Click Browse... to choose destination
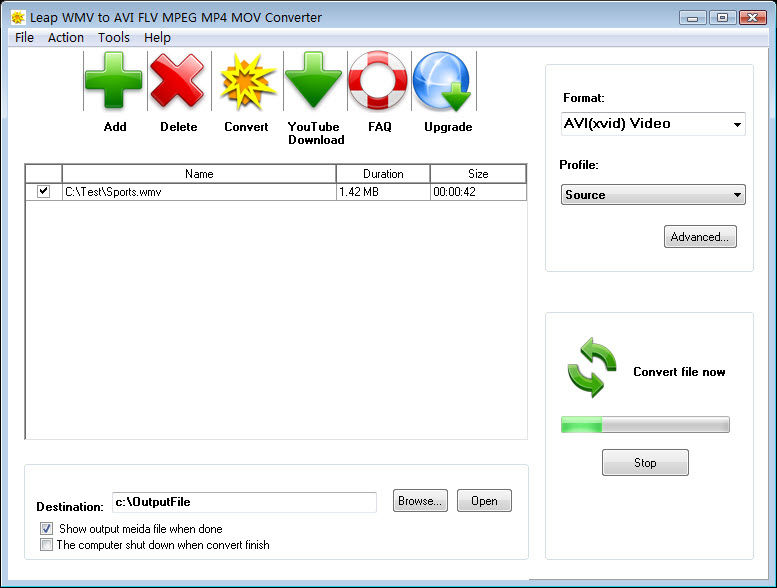Screen dimensions: 777x588 coord(420,501)
